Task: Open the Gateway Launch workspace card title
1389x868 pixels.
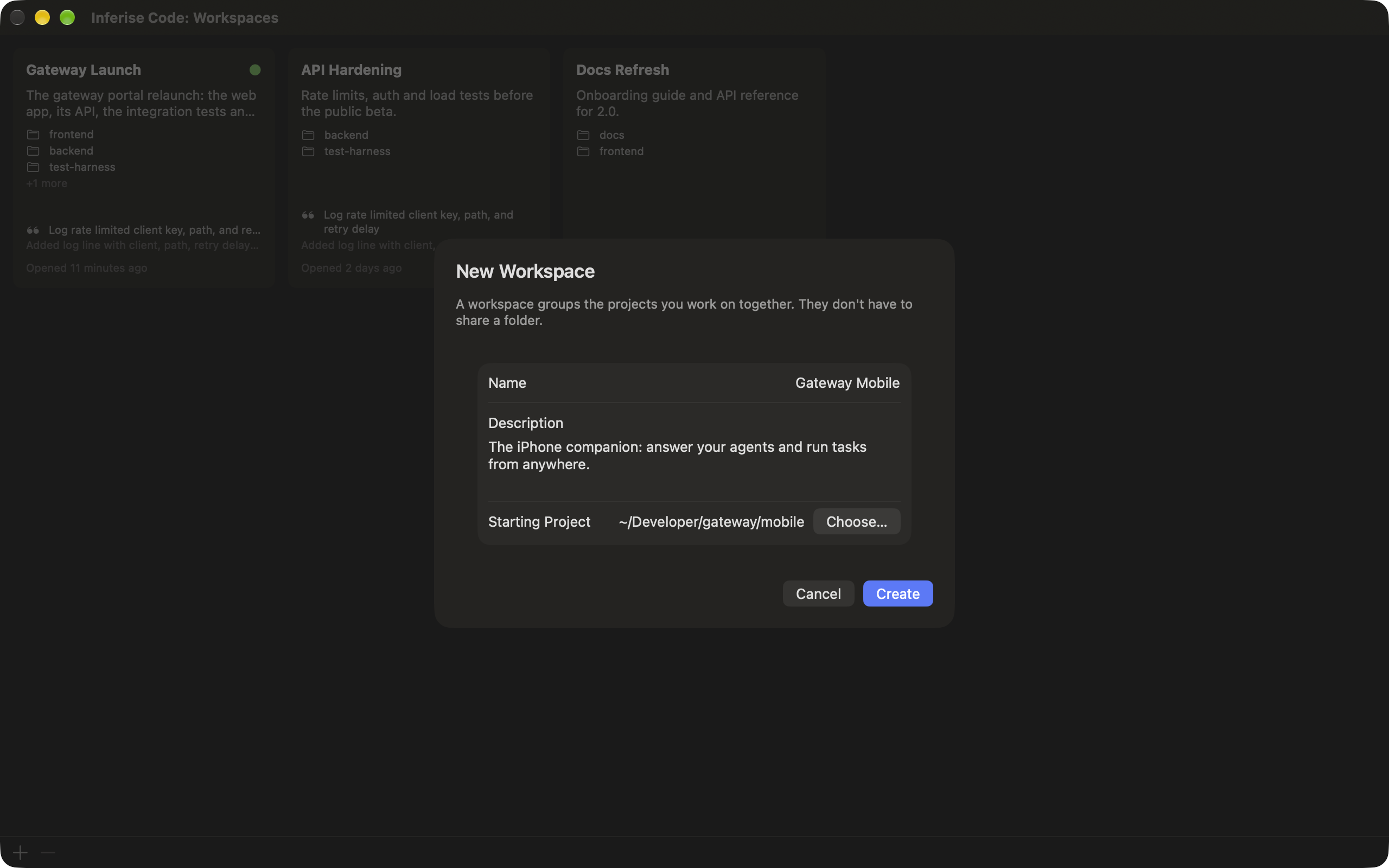Action: [x=83, y=69]
